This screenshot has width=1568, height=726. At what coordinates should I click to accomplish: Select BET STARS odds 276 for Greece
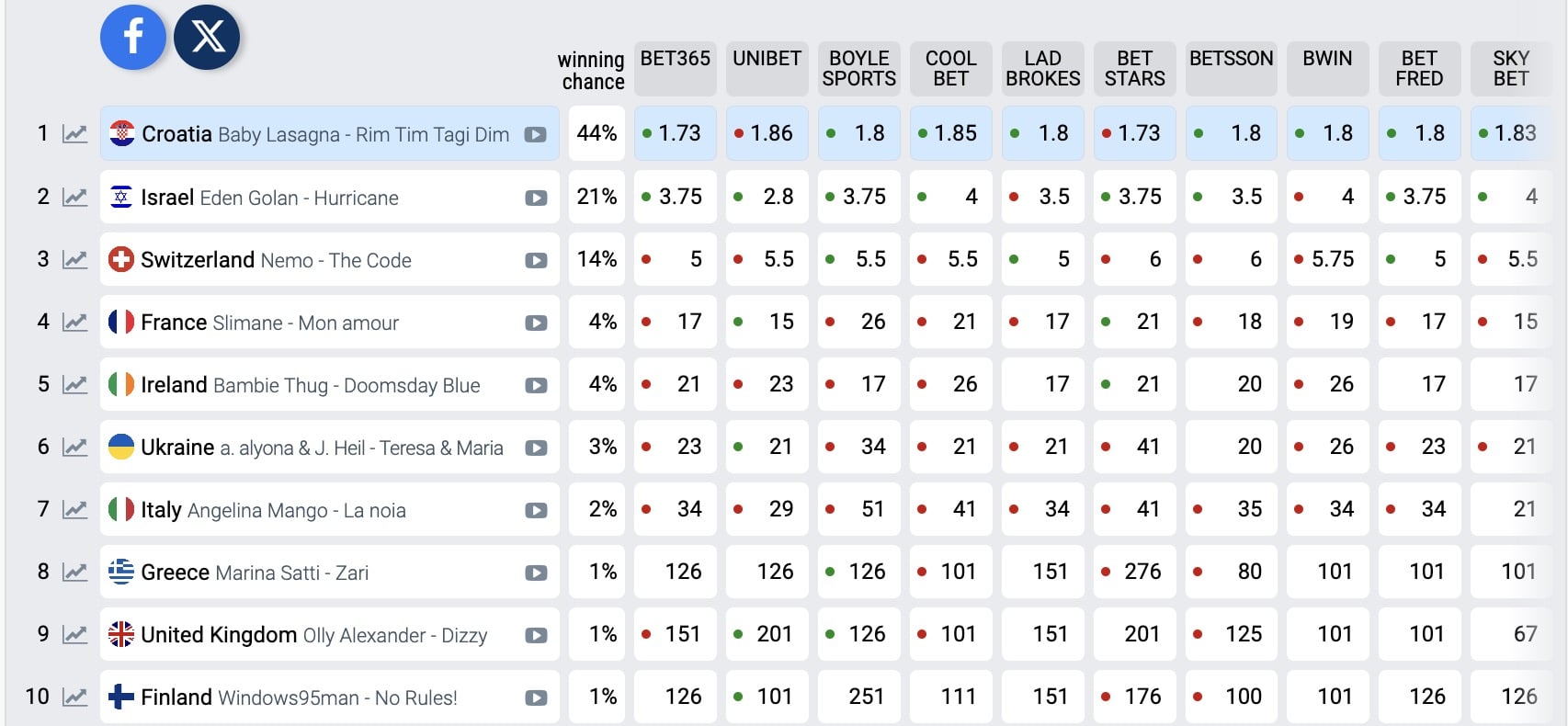1135,572
